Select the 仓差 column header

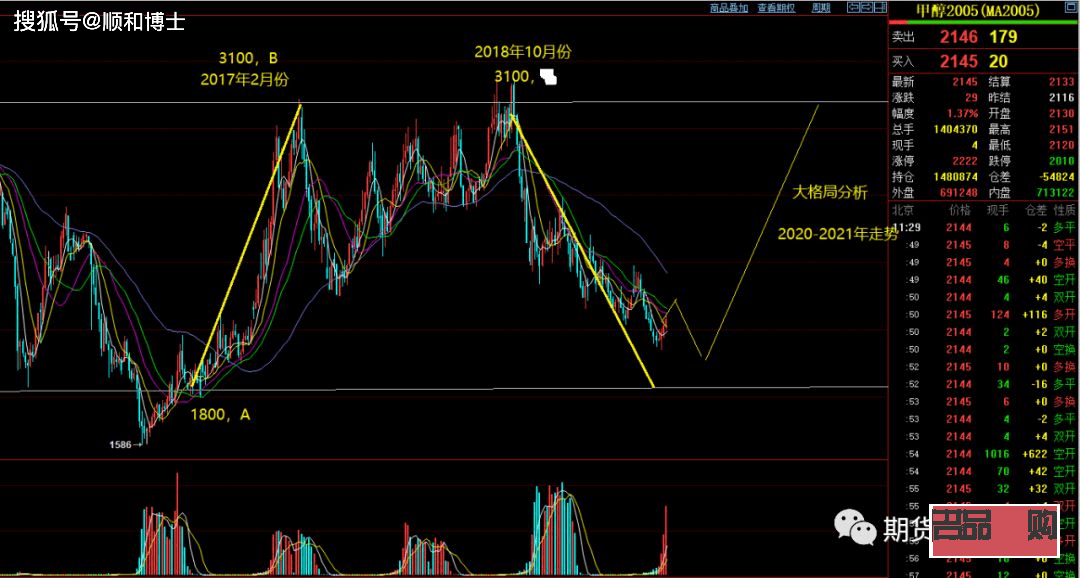coord(1033,211)
